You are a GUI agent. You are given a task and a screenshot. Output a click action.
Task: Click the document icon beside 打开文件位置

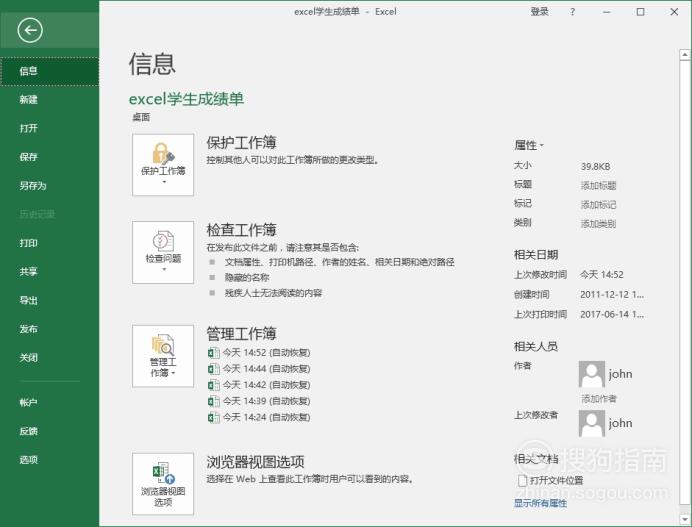(522, 480)
